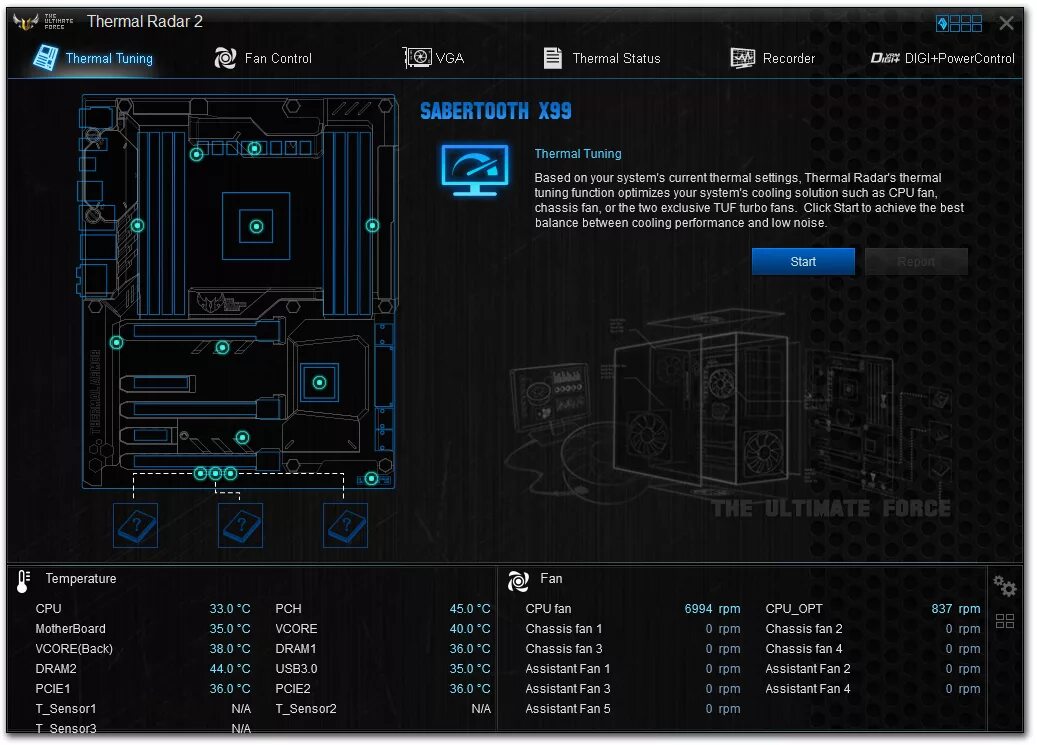Viewport: 1037px width, 745px height.
Task: Select the PCH chipset sensor point
Action: pos(319,382)
